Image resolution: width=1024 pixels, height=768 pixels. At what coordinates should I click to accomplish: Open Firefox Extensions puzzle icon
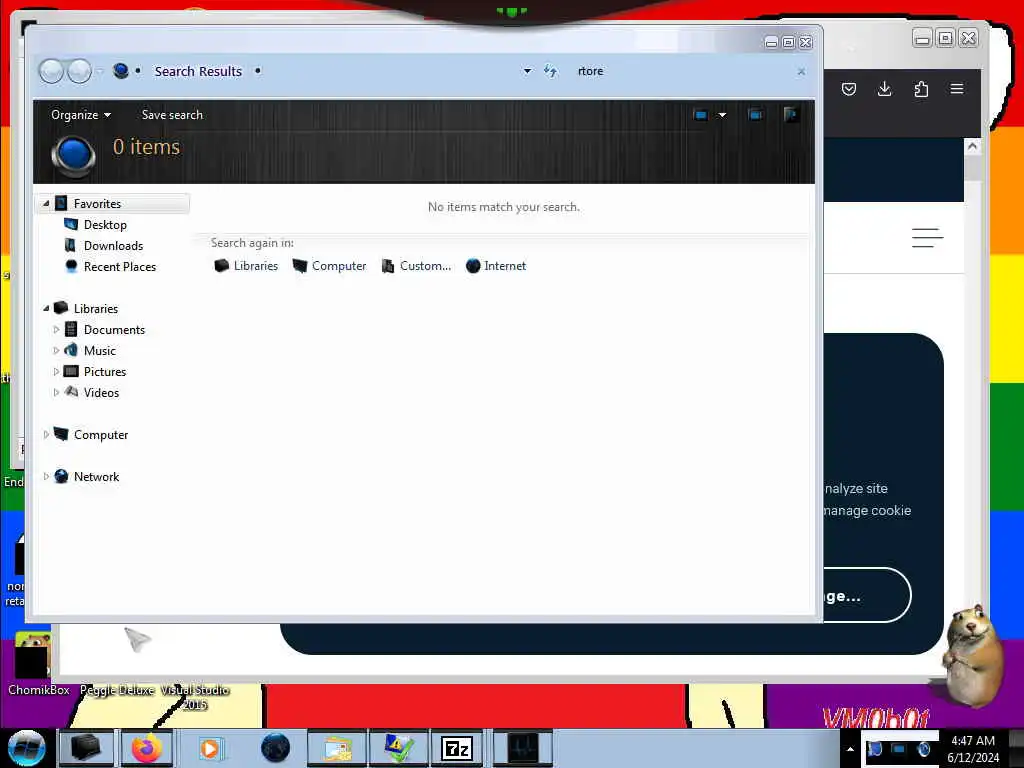[921, 89]
